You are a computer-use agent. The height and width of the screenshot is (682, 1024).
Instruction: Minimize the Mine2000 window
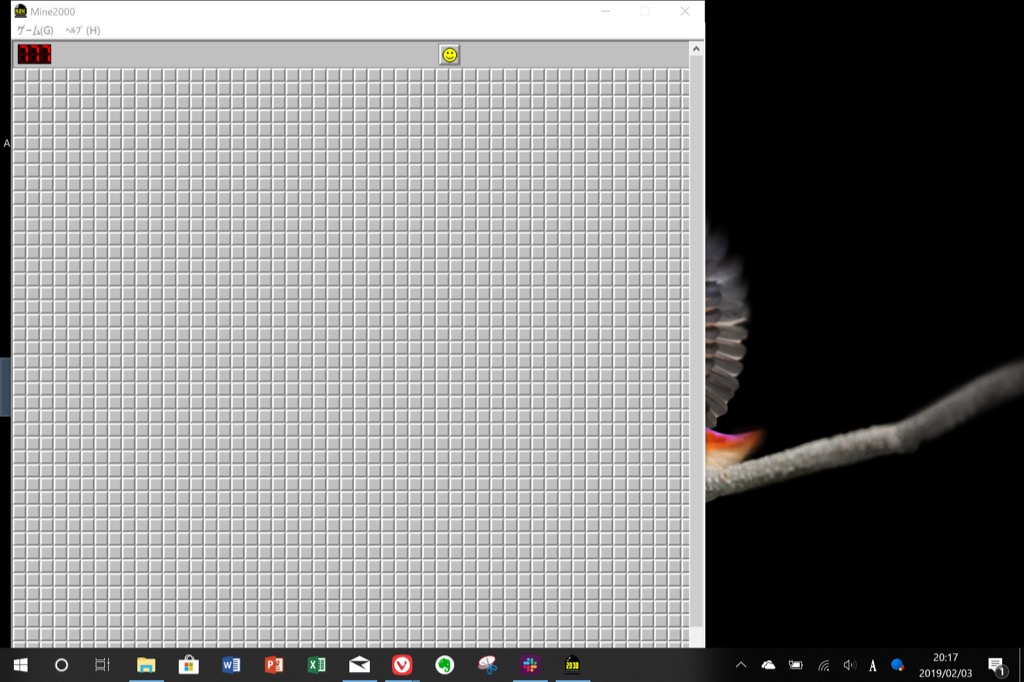[605, 11]
